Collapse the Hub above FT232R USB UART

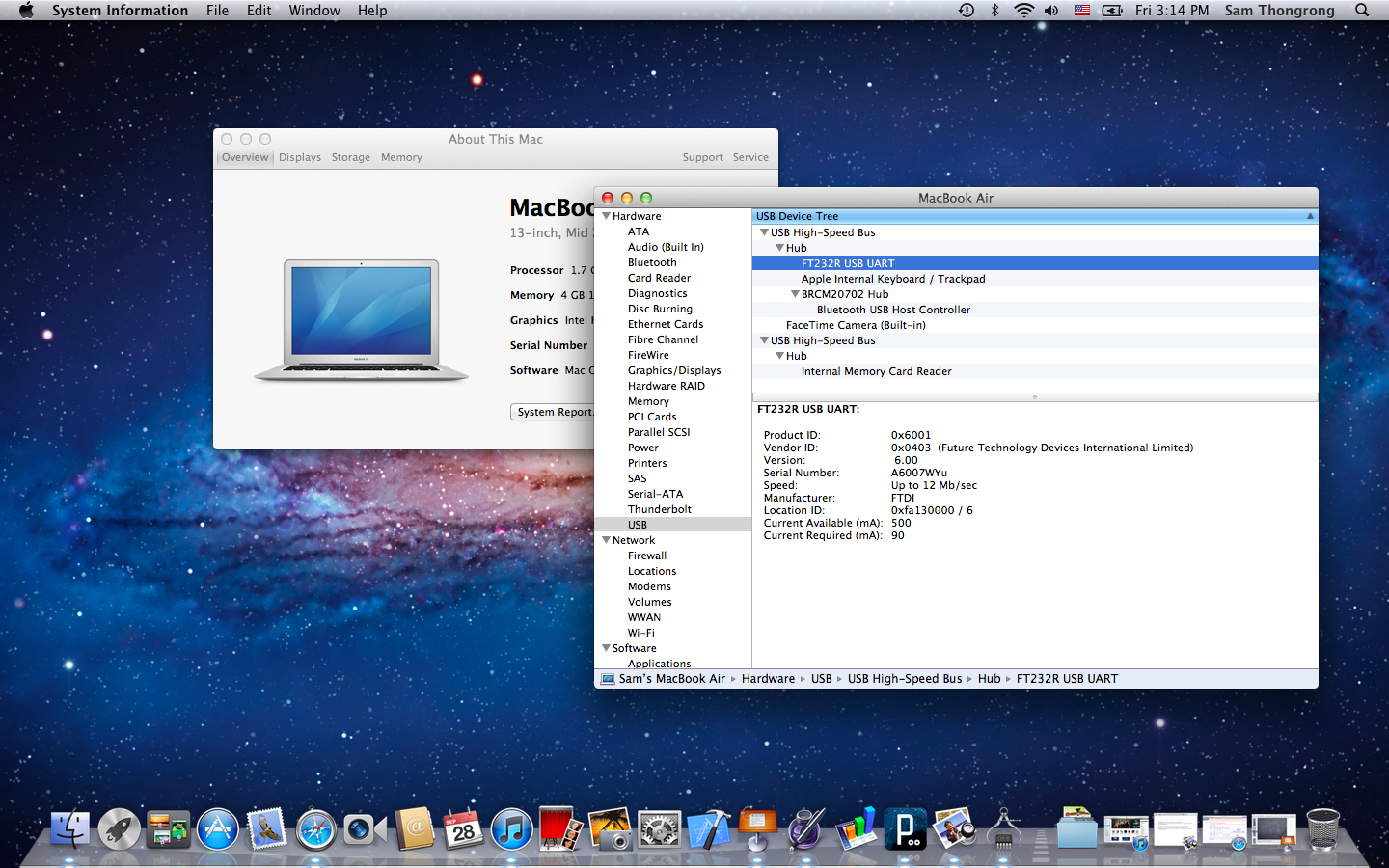[x=779, y=248]
